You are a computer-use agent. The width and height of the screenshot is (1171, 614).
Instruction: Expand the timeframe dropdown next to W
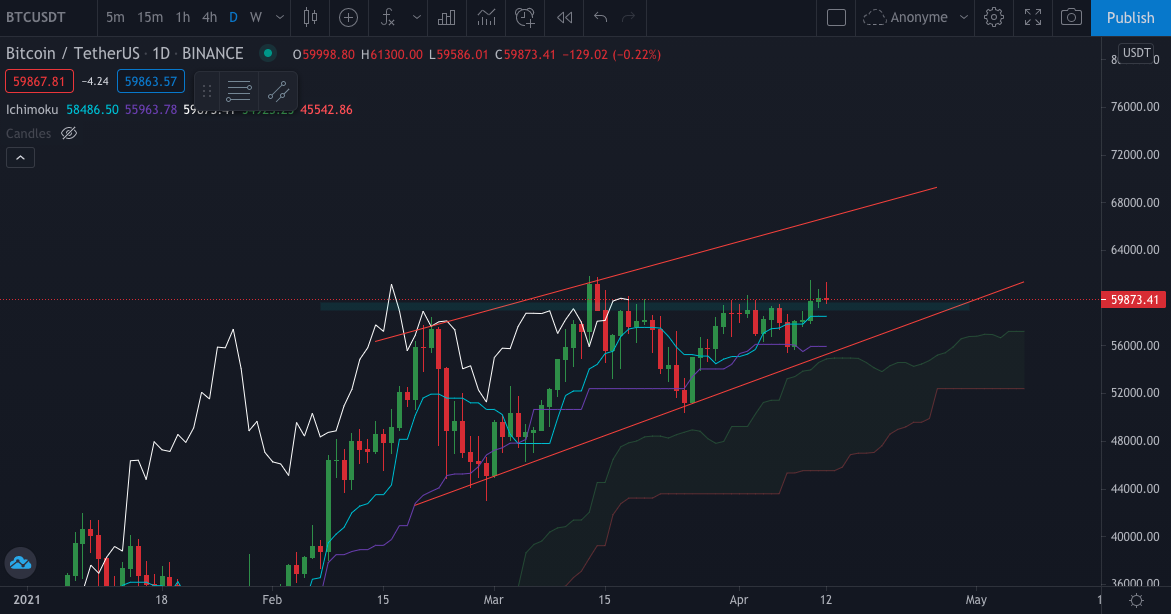[x=279, y=18]
